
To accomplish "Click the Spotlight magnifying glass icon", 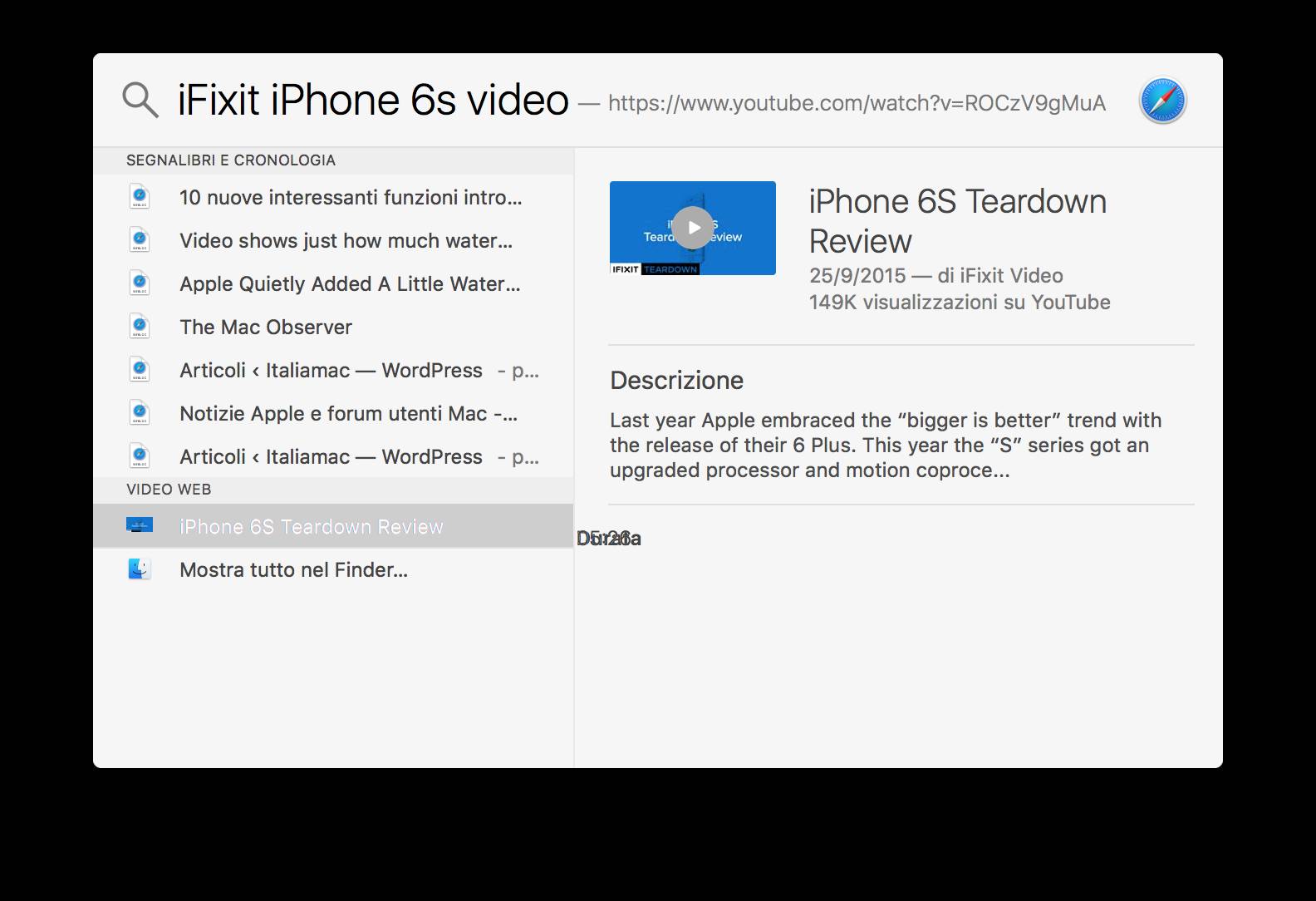I will click(x=140, y=100).
